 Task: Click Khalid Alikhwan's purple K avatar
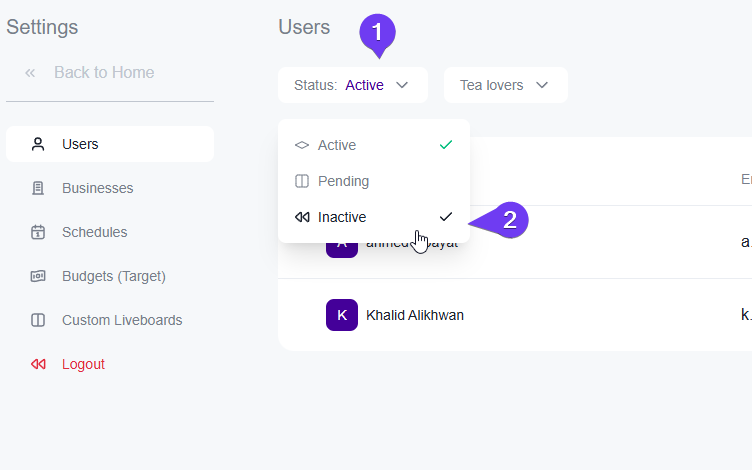pyautogui.click(x=342, y=315)
